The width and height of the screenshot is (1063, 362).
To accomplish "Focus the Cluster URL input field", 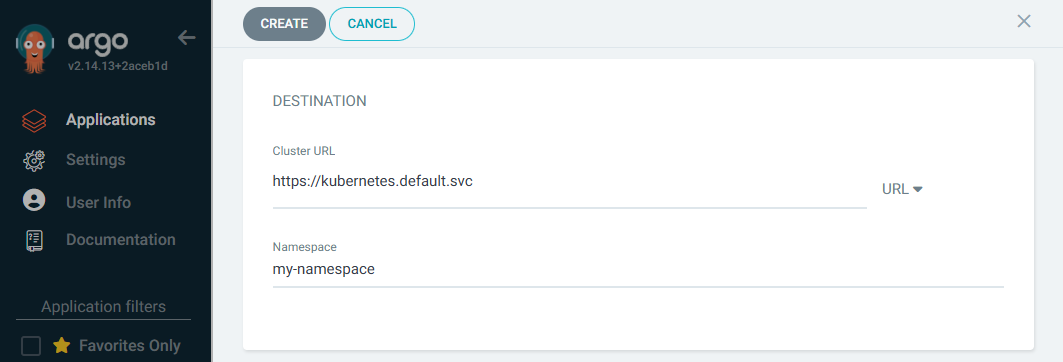I will 569,182.
